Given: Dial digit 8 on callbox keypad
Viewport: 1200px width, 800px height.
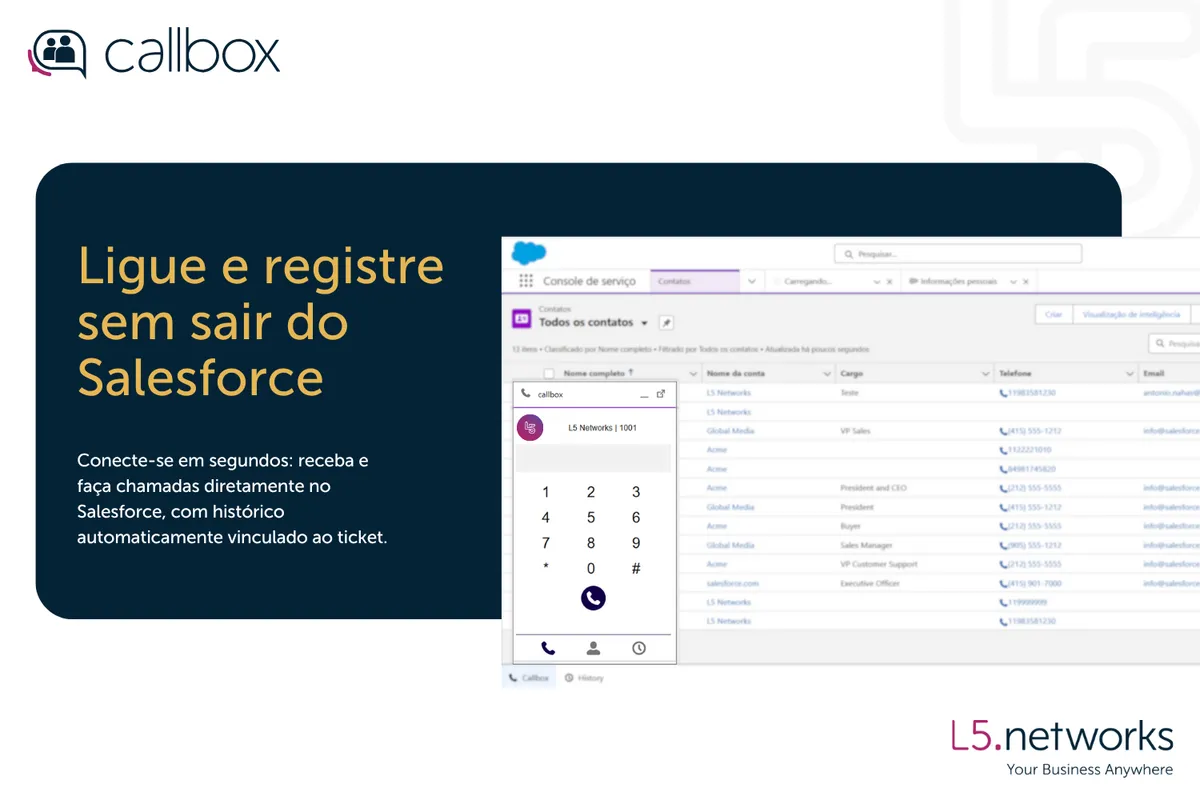Looking at the screenshot, I should pos(591,543).
